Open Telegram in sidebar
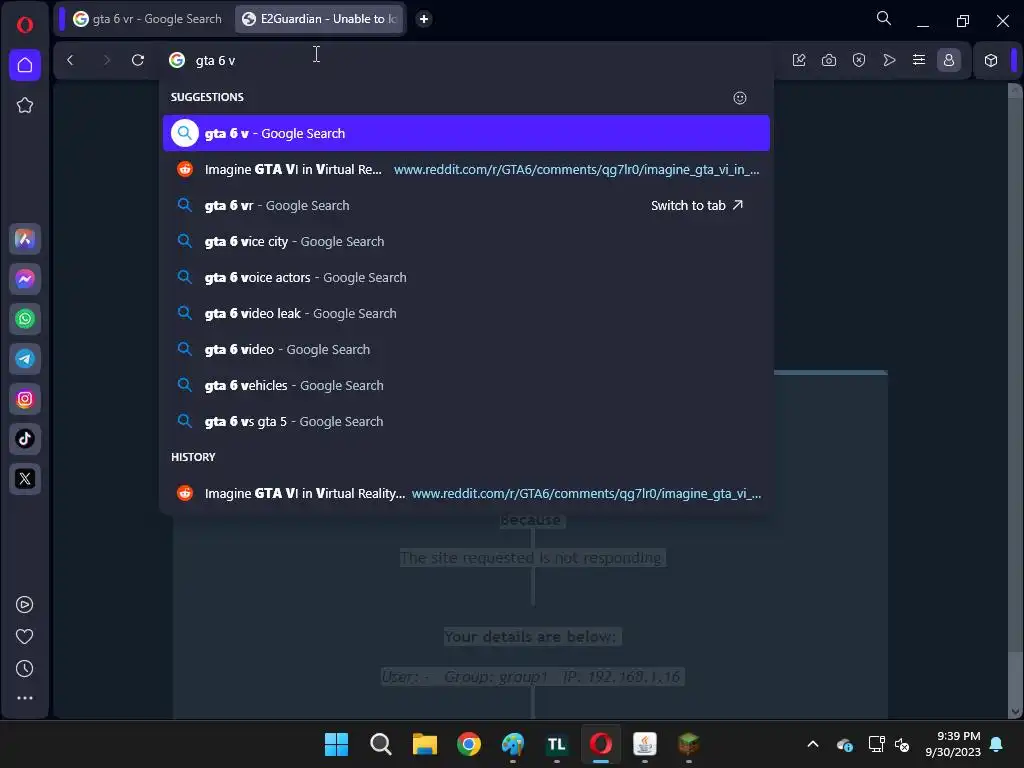This screenshot has width=1024, height=768. click(x=25, y=359)
